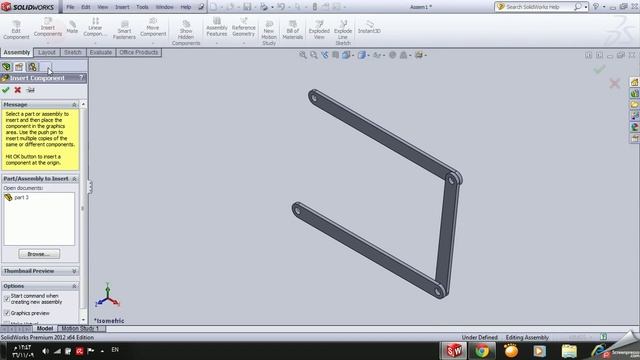Click the push pin keep-visible icon
This screenshot has width=640, height=360.
pos(30,90)
